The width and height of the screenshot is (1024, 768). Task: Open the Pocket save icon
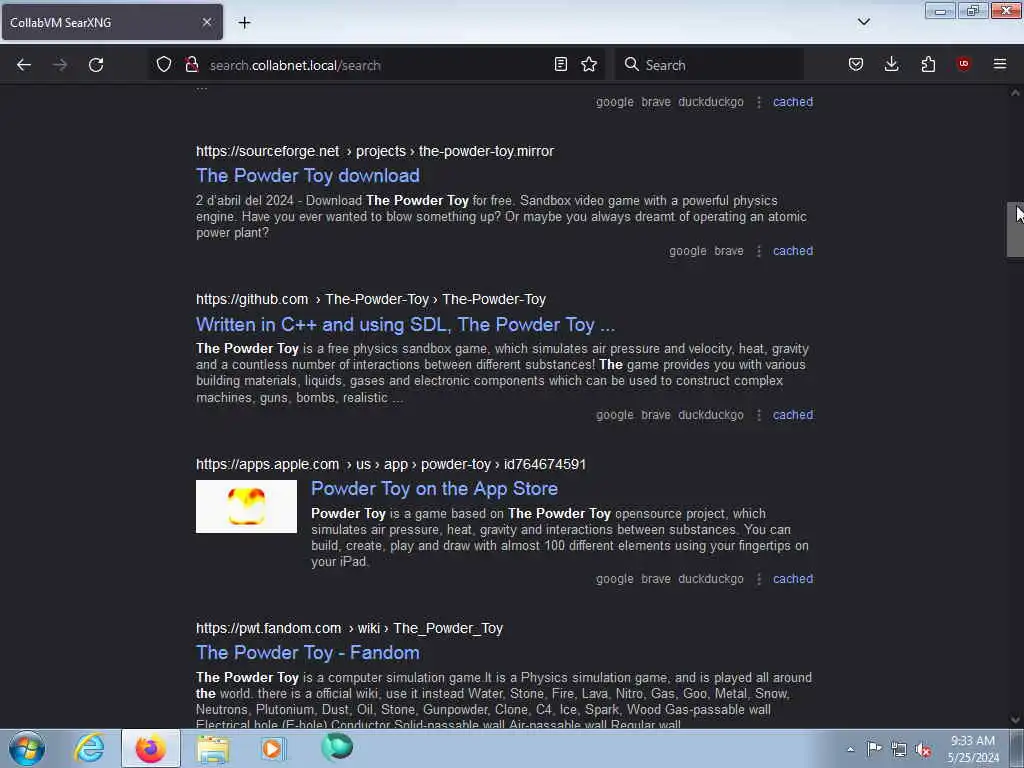tap(856, 65)
